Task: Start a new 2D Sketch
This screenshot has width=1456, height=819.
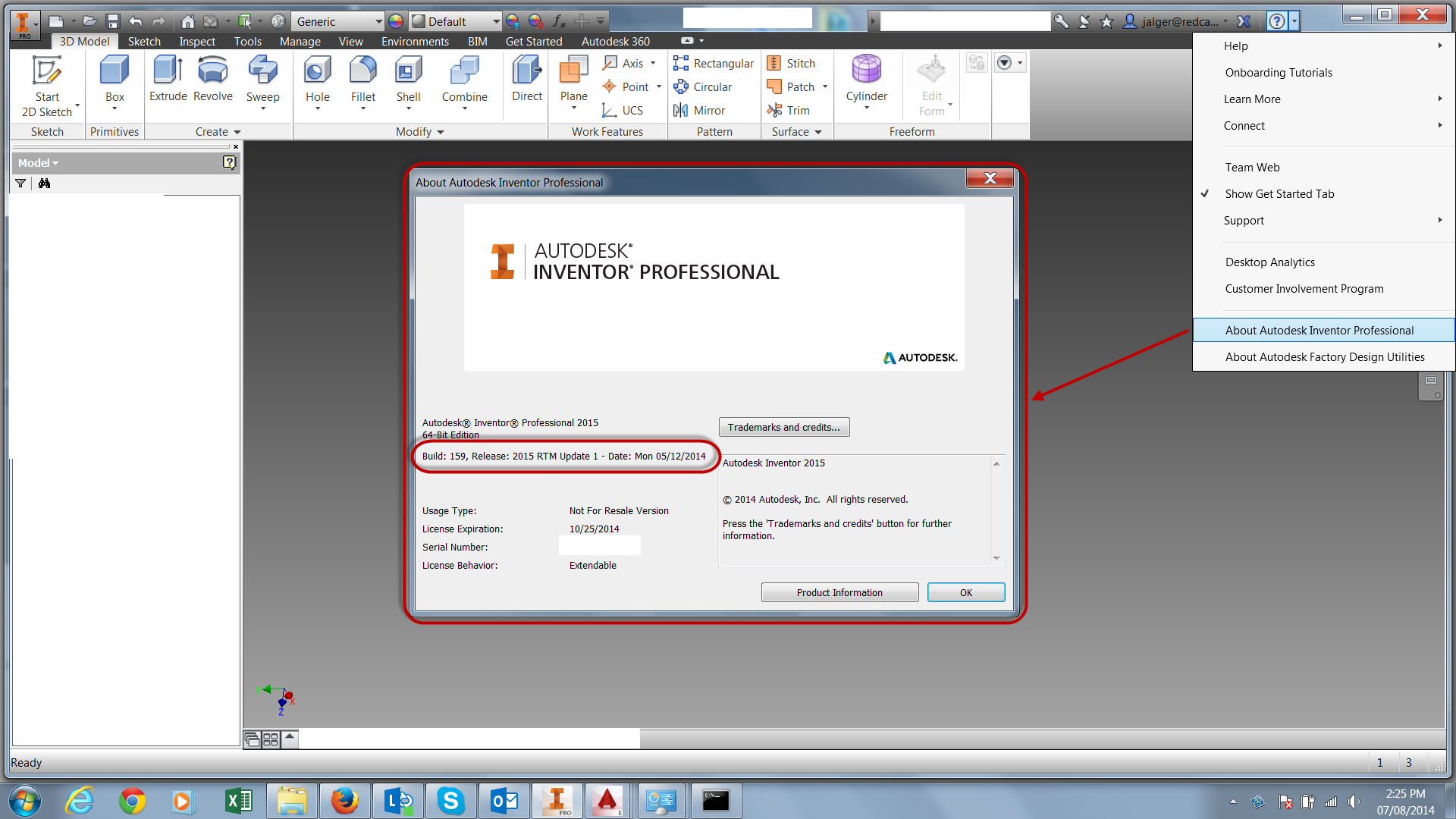Action: [x=47, y=86]
